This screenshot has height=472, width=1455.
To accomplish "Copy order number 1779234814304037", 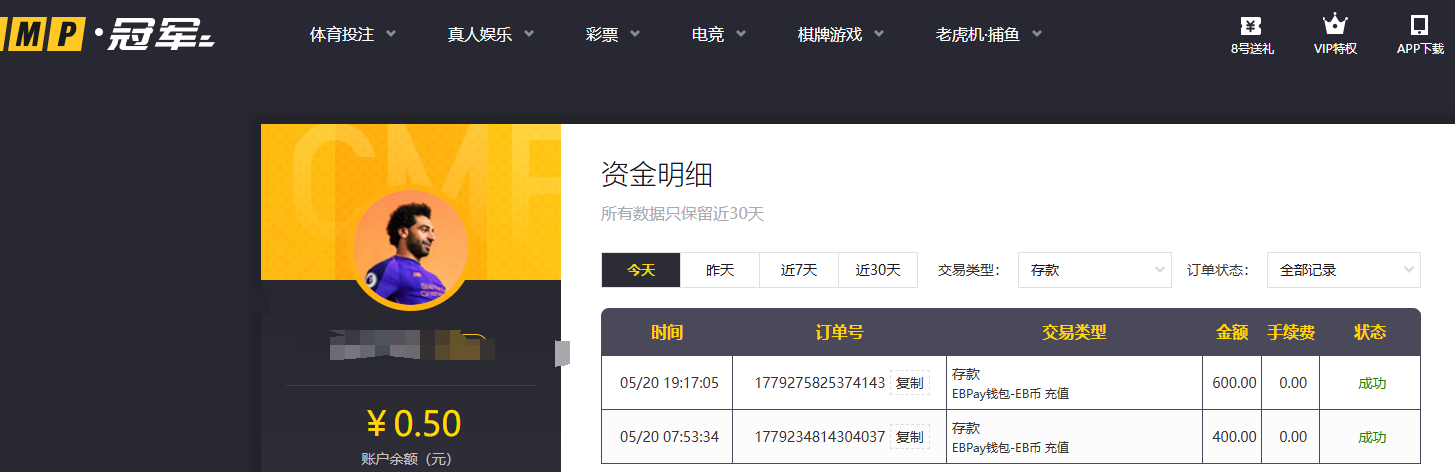I will pyautogui.click(x=910, y=437).
